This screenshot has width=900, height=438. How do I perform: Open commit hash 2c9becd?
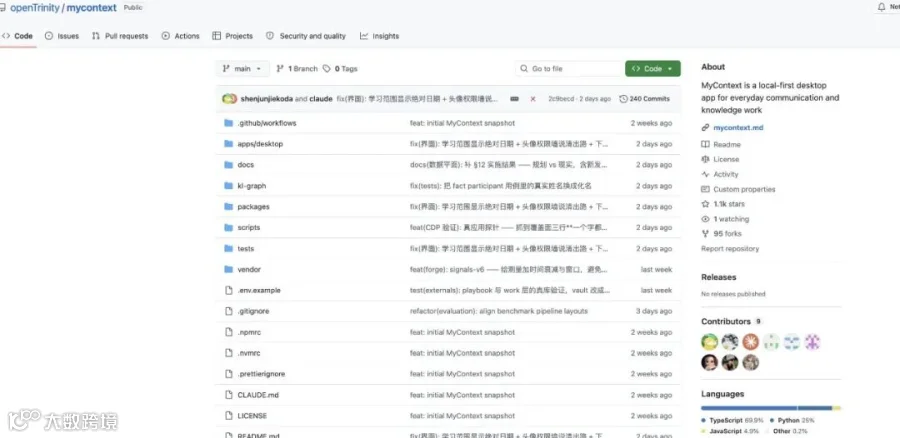pyautogui.click(x=562, y=99)
